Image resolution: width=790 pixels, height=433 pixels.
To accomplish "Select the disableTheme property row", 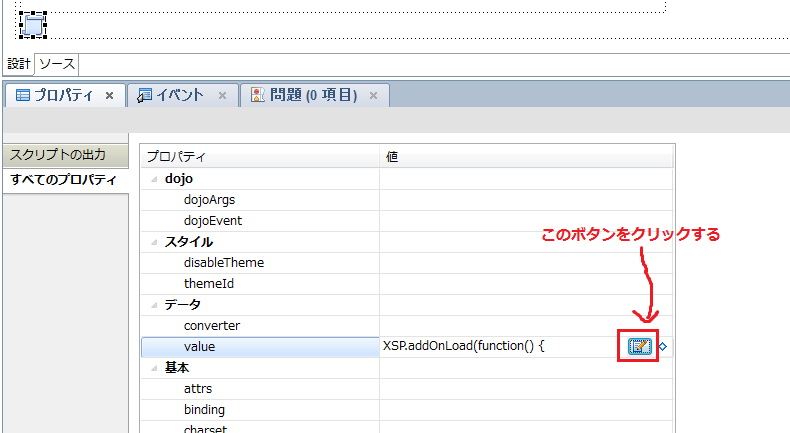I will pyautogui.click(x=260, y=263).
